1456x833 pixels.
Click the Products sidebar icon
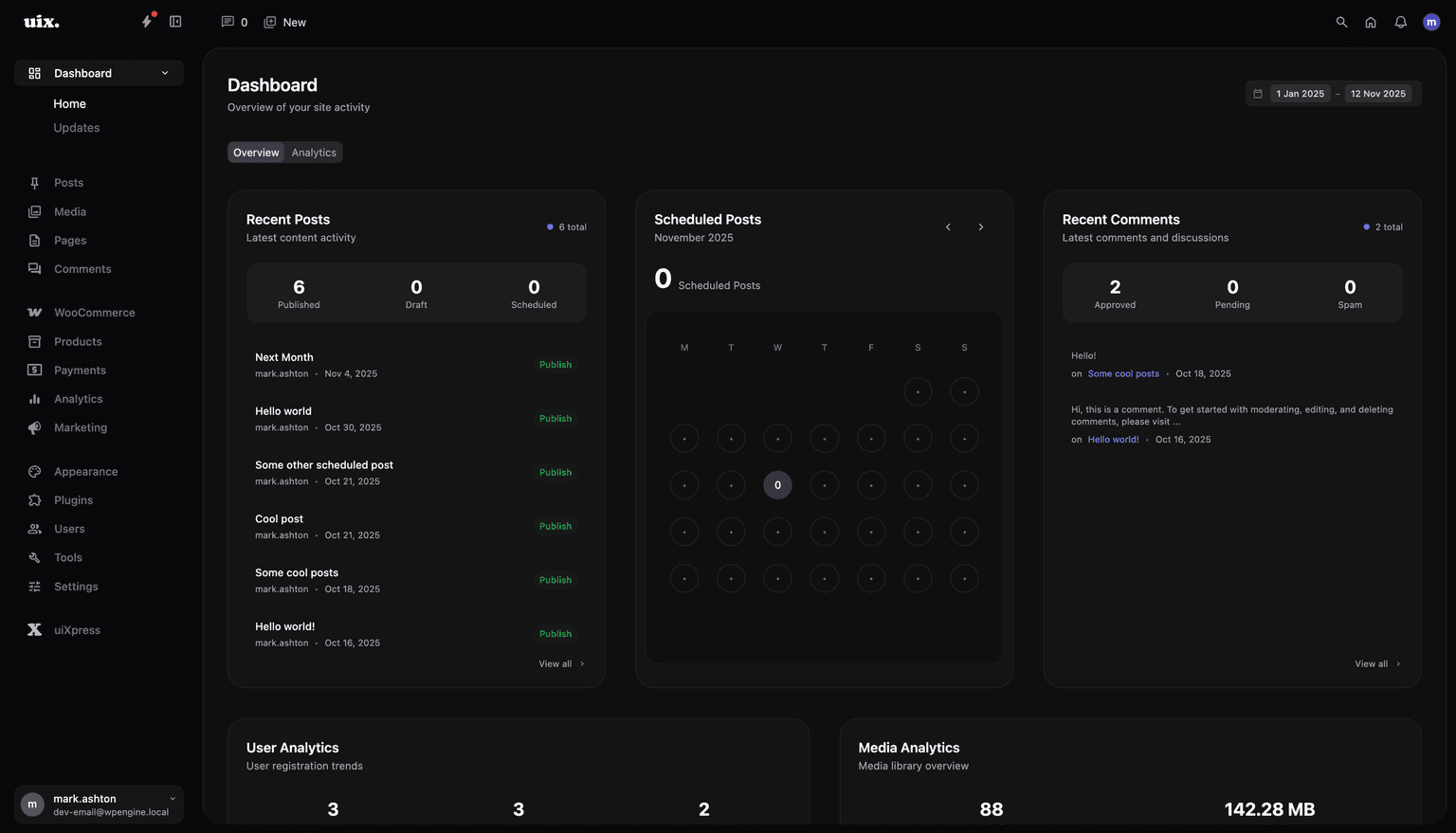pyautogui.click(x=34, y=341)
